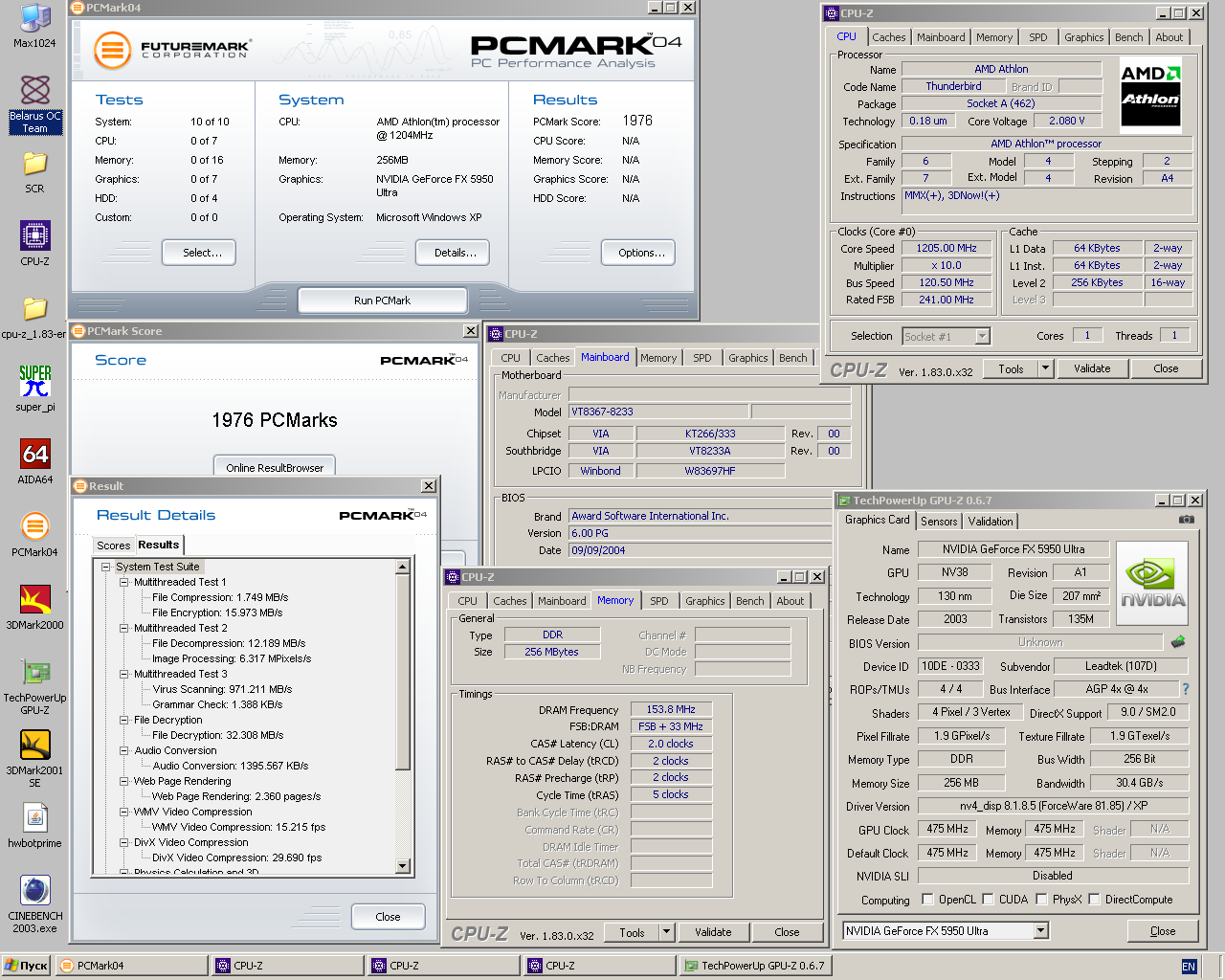Image resolution: width=1225 pixels, height=980 pixels.
Task: Launch PCMark04 desktop icon
Action: [x=34, y=534]
